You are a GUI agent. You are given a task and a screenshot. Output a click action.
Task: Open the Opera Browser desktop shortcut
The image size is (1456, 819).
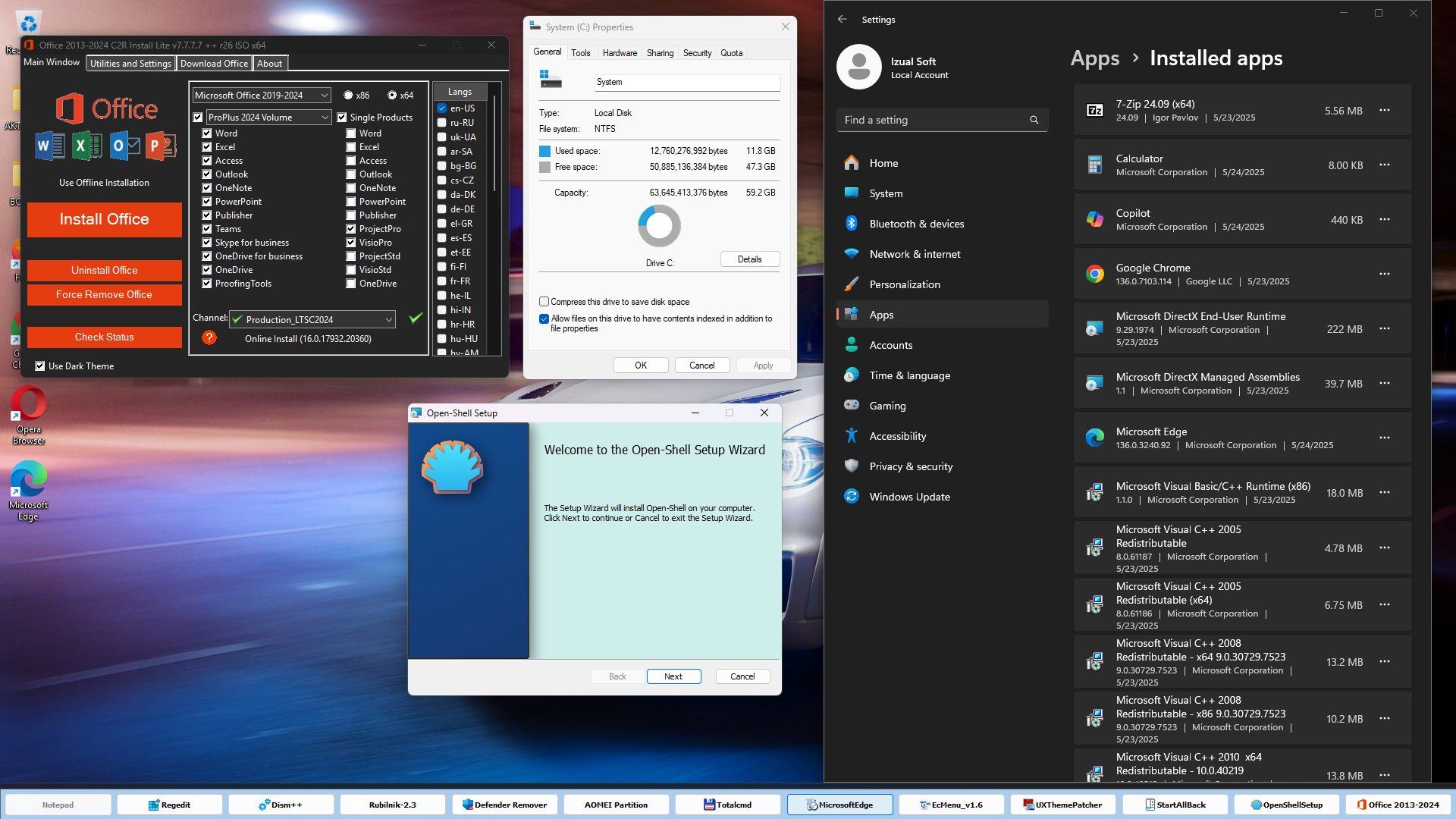click(x=29, y=416)
